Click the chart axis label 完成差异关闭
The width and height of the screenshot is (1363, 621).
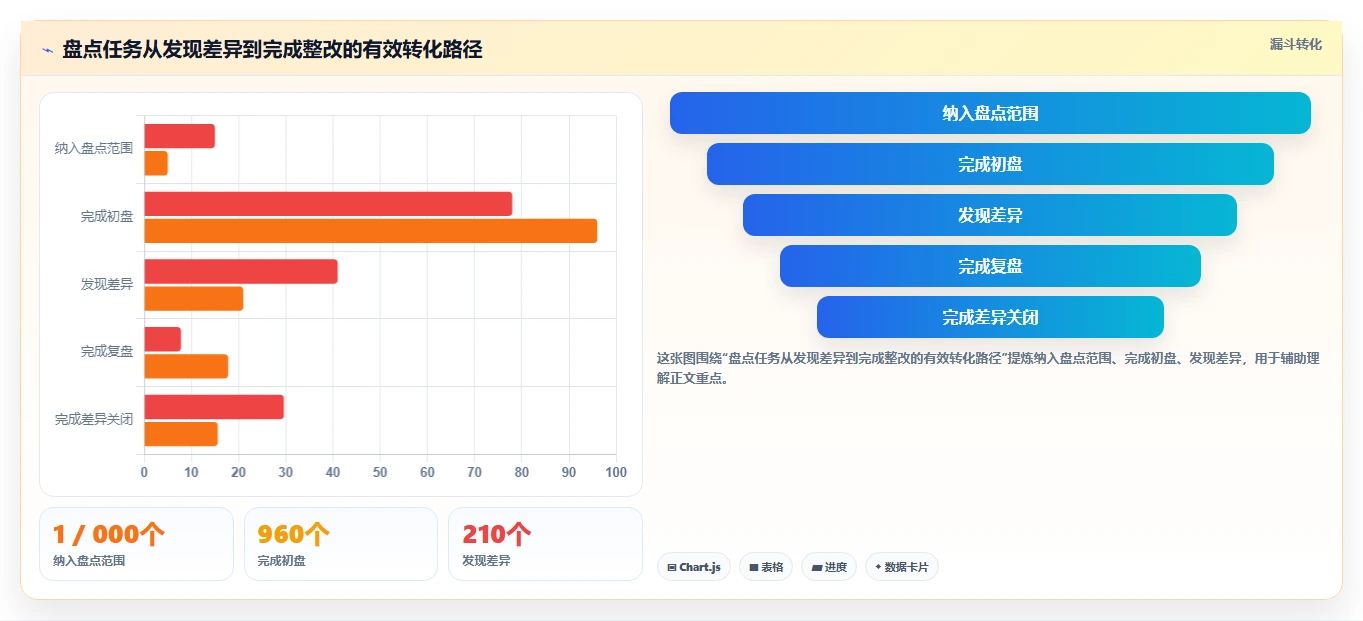(x=94, y=420)
